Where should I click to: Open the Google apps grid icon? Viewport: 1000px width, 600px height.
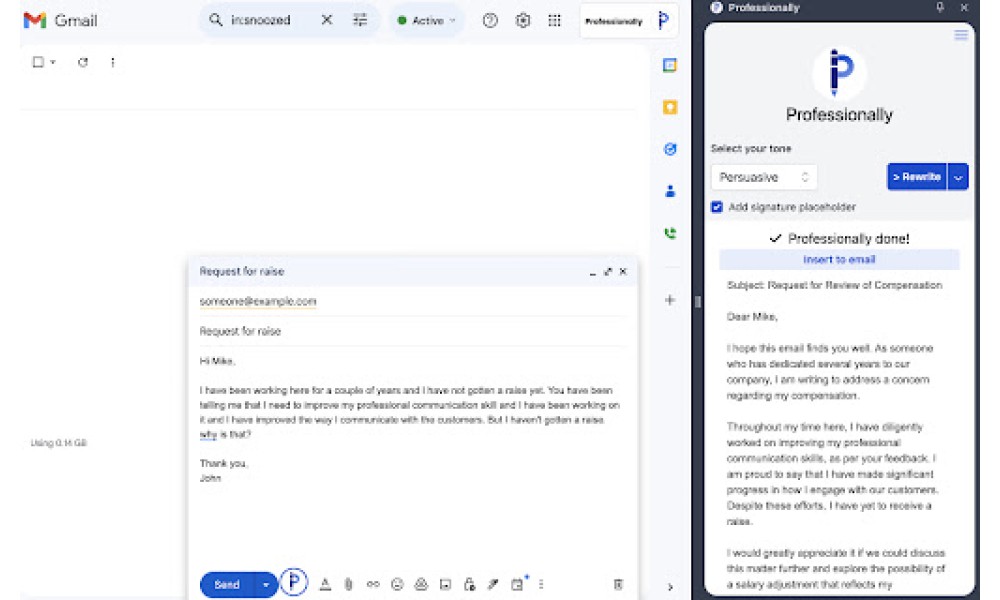click(554, 20)
